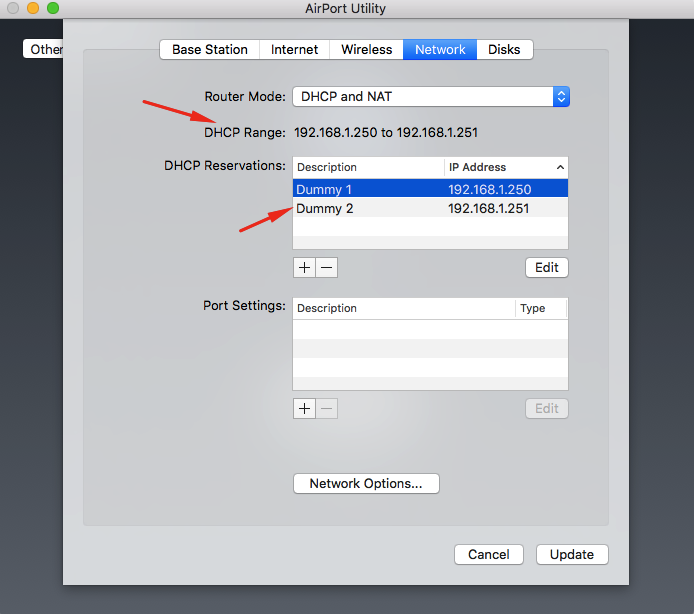694x614 pixels.
Task: Click the DHCP Range value text
Action: tap(386, 132)
